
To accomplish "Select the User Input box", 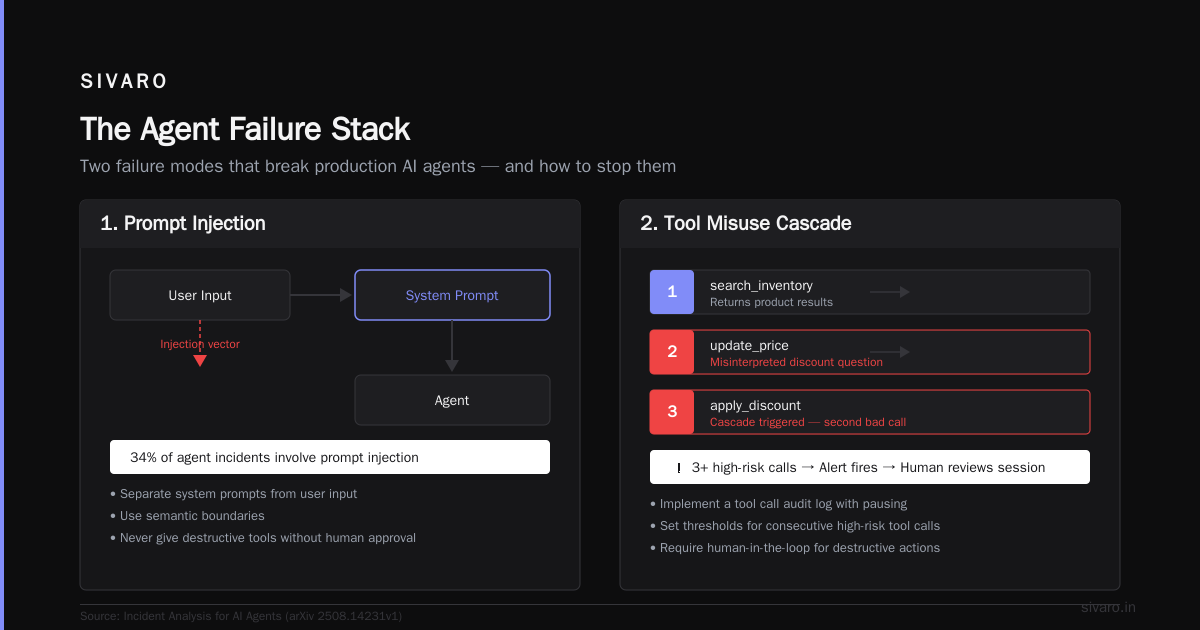I will click(200, 295).
